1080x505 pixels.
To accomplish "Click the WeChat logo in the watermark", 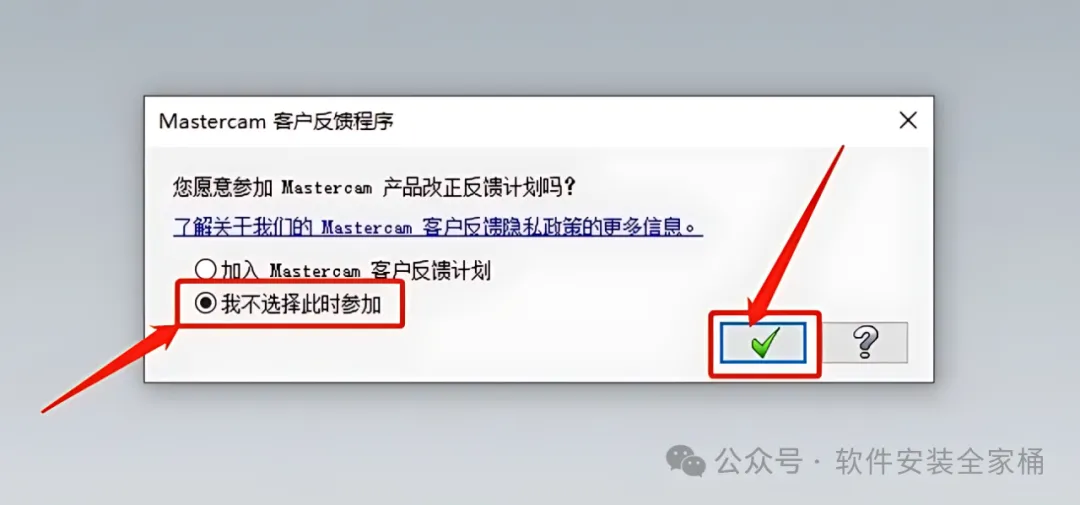I will pos(685,461).
